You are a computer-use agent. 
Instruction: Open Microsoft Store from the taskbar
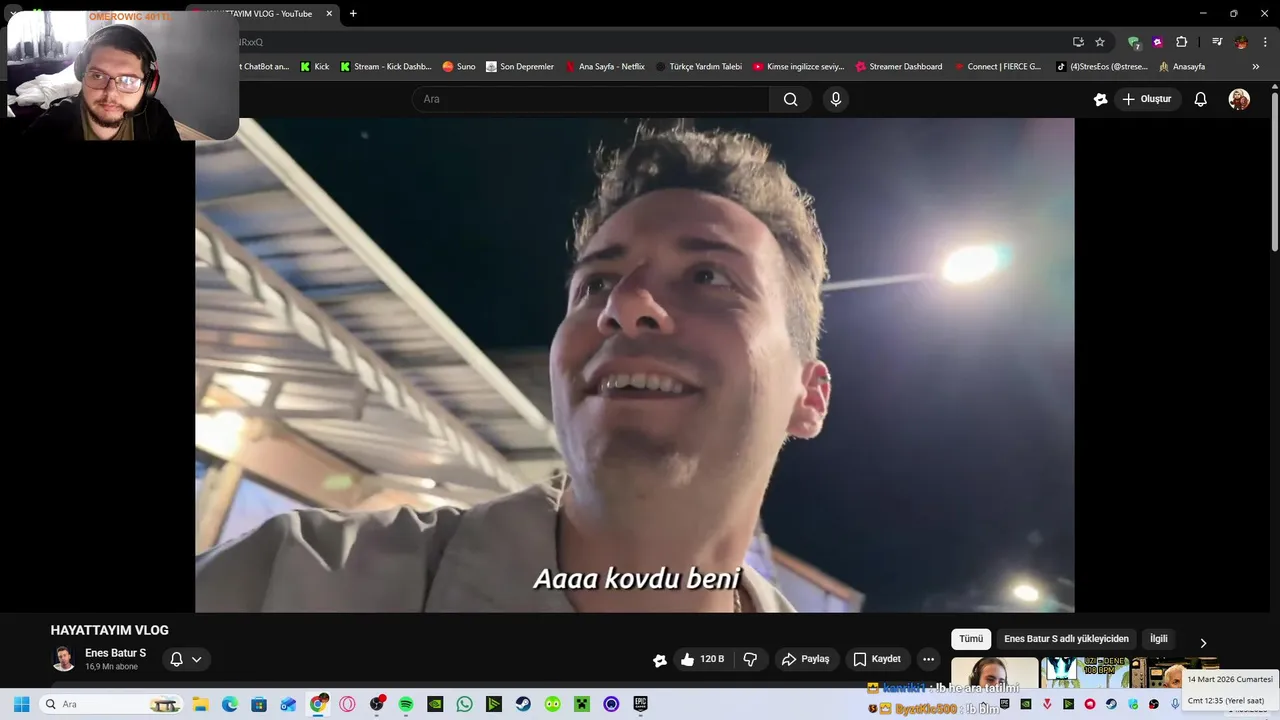pyautogui.click(x=259, y=704)
